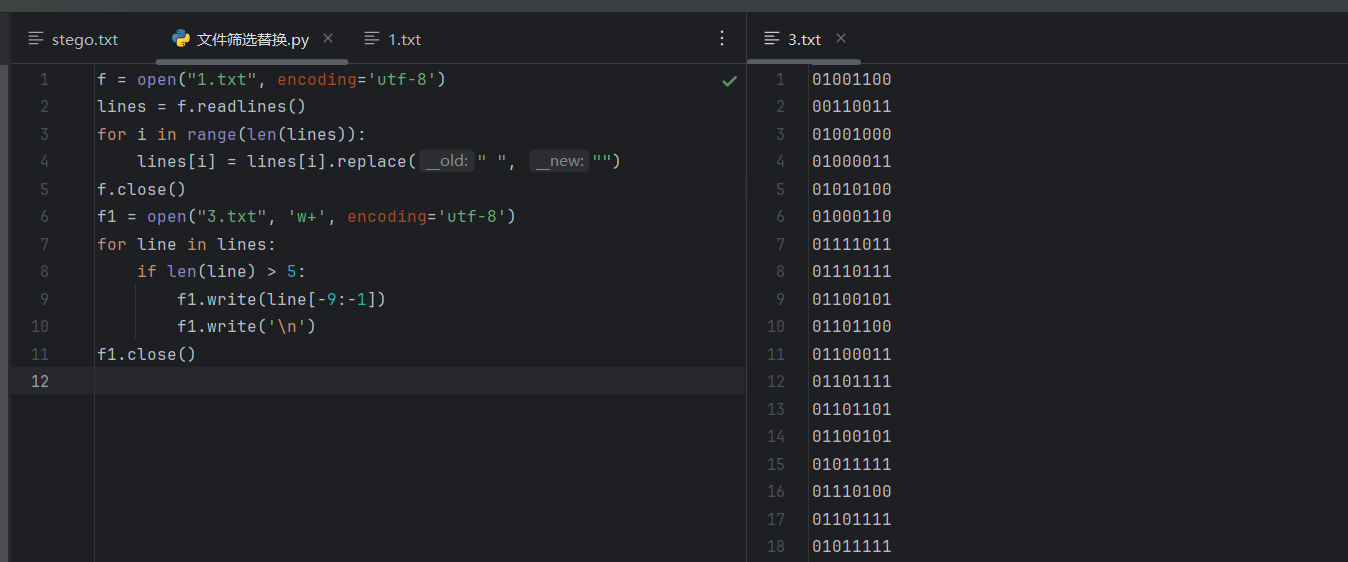Click line number 12 in the Python editor gutter
1348x562 pixels.
point(40,381)
